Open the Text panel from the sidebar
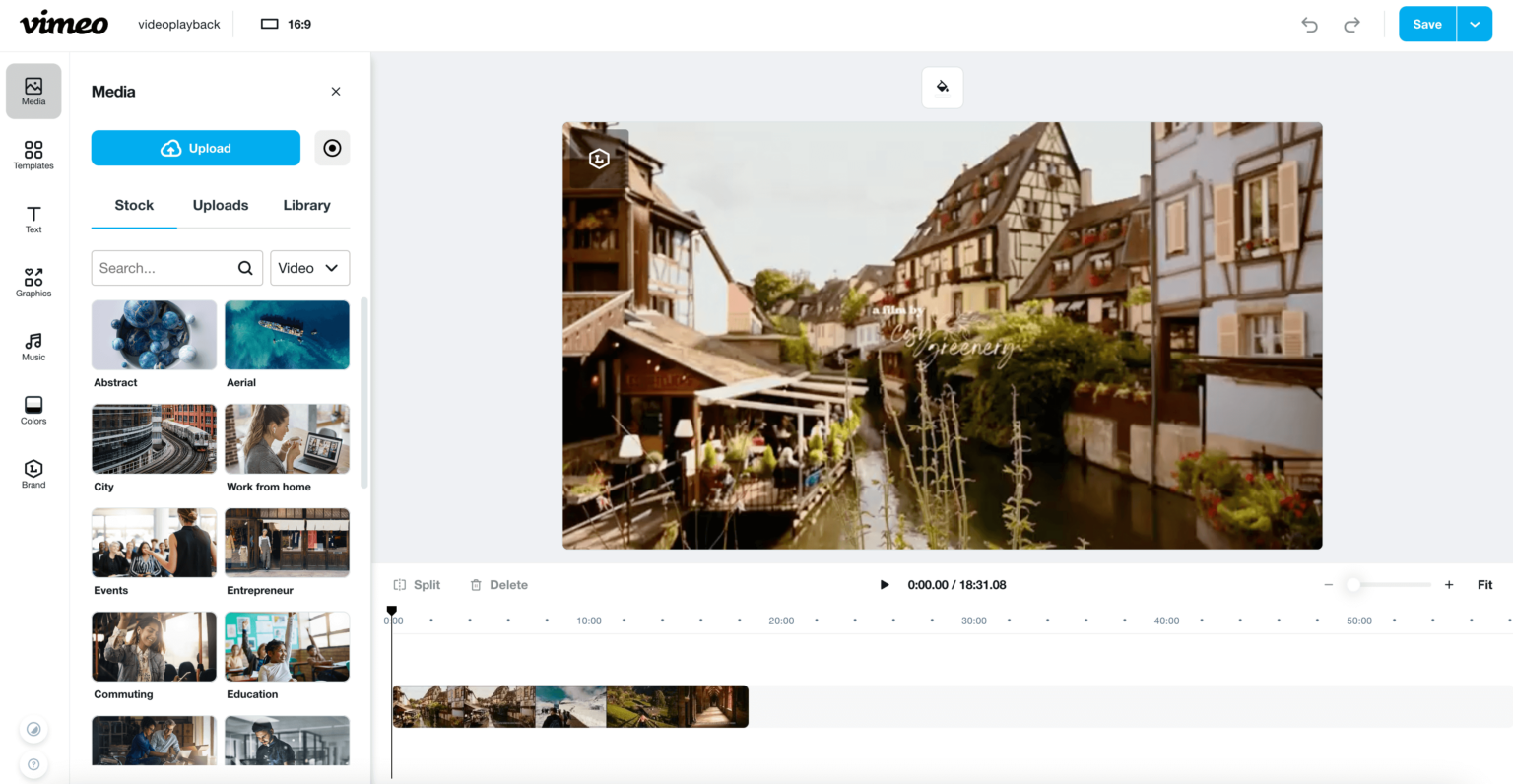 pyautogui.click(x=33, y=218)
